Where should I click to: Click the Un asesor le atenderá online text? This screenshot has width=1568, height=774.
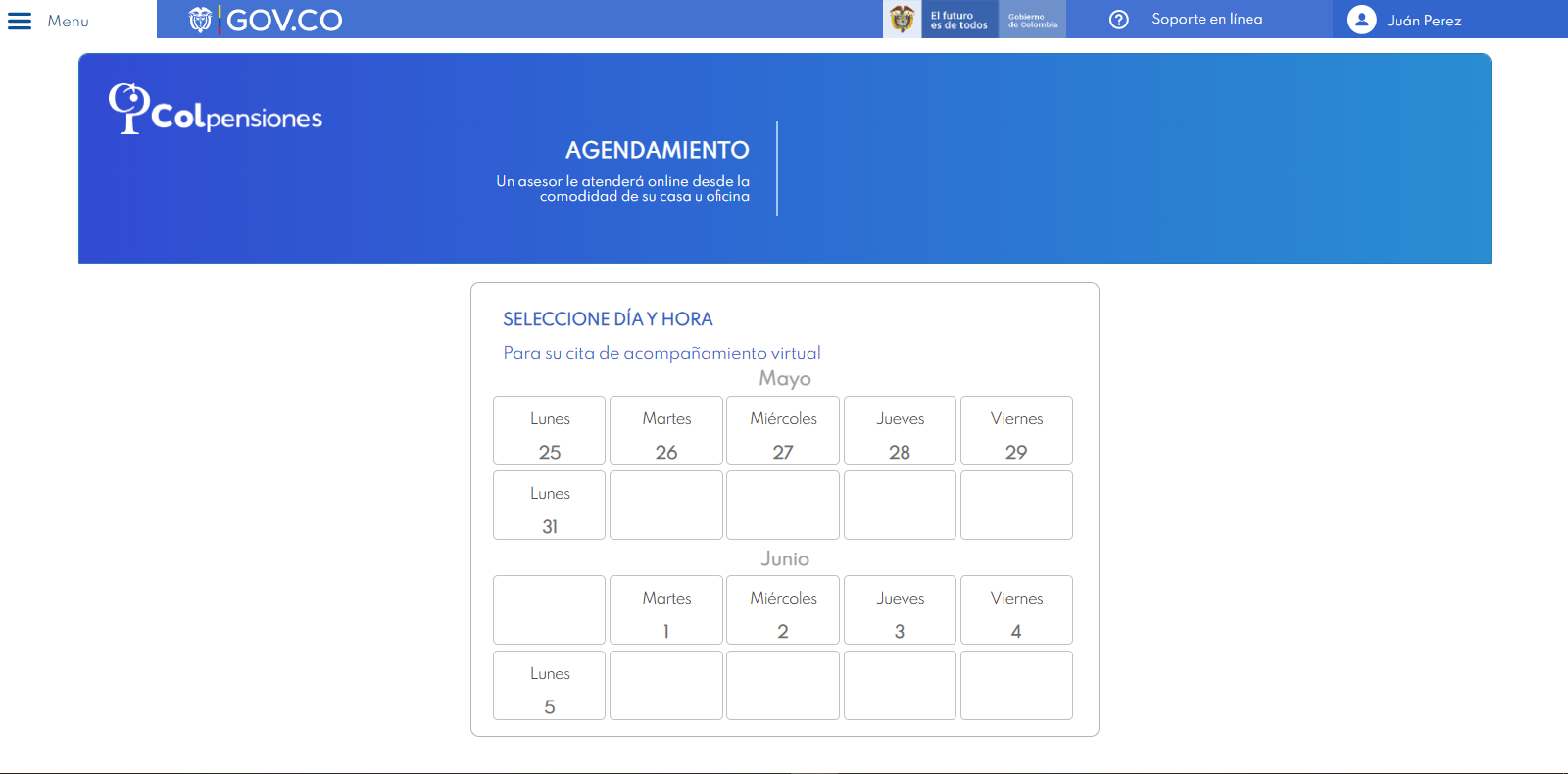click(x=623, y=189)
